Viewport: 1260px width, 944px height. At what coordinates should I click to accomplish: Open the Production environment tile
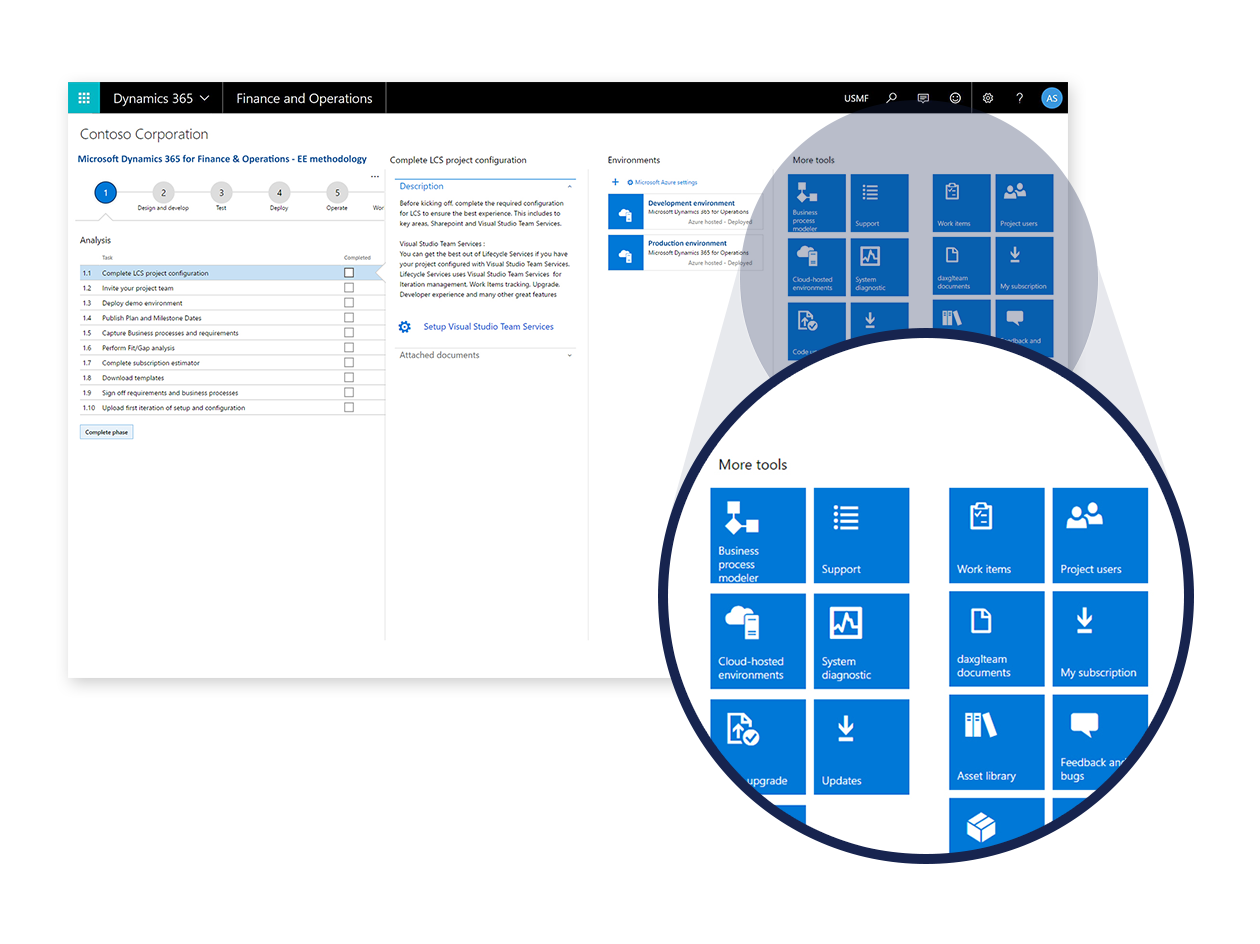(685, 253)
